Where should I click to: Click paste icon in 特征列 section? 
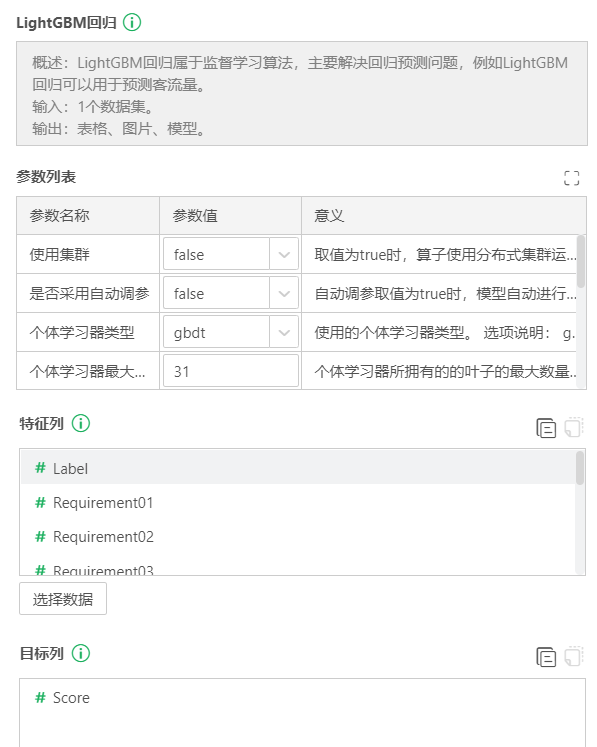coord(574,427)
